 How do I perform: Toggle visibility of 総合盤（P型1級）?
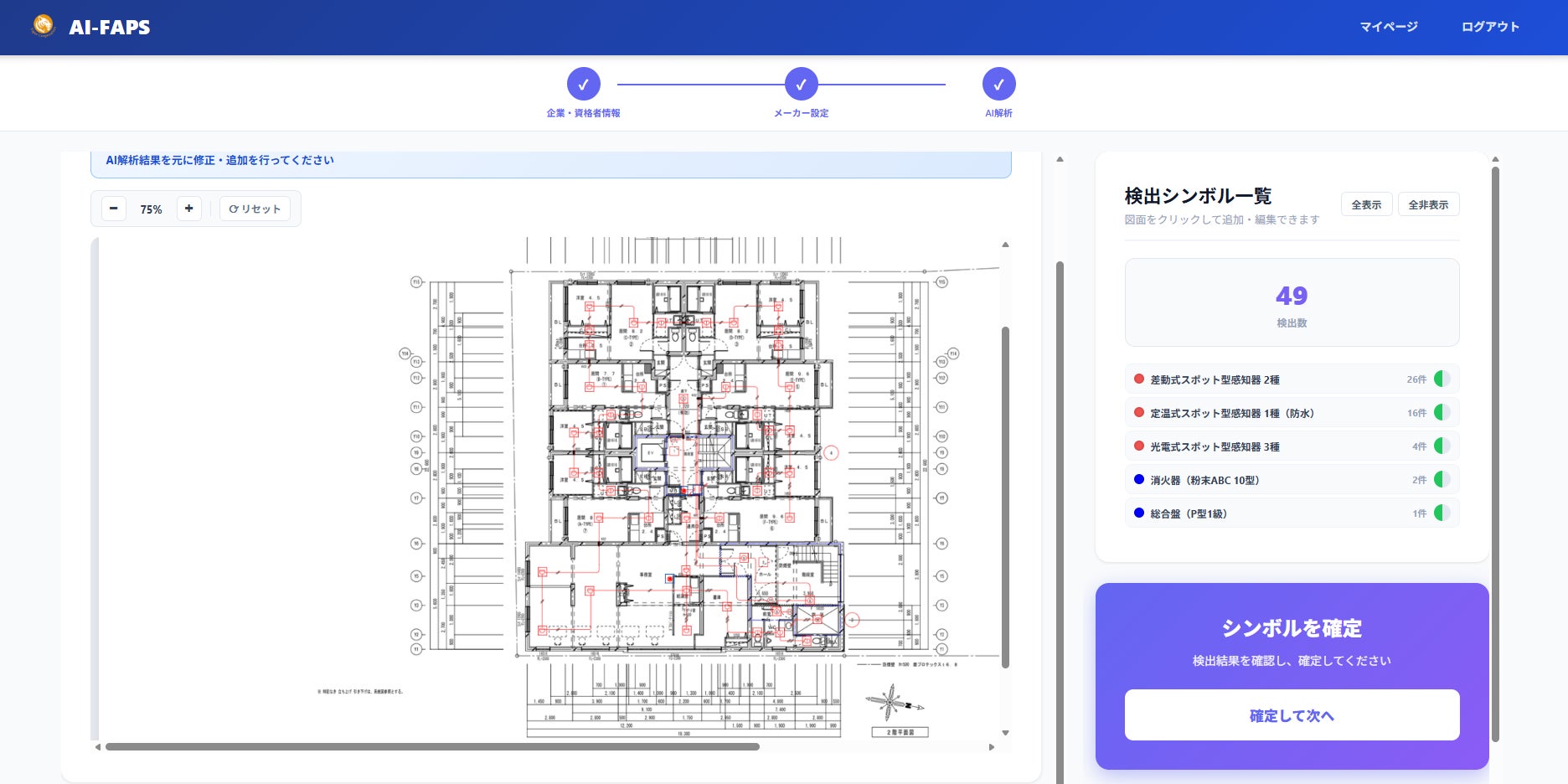tap(1442, 513)
